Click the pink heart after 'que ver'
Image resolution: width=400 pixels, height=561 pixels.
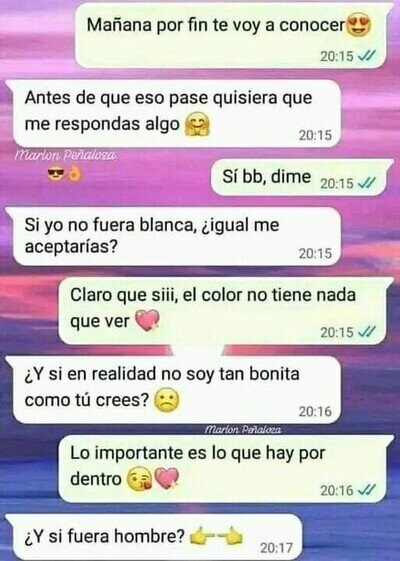point(147,320)
